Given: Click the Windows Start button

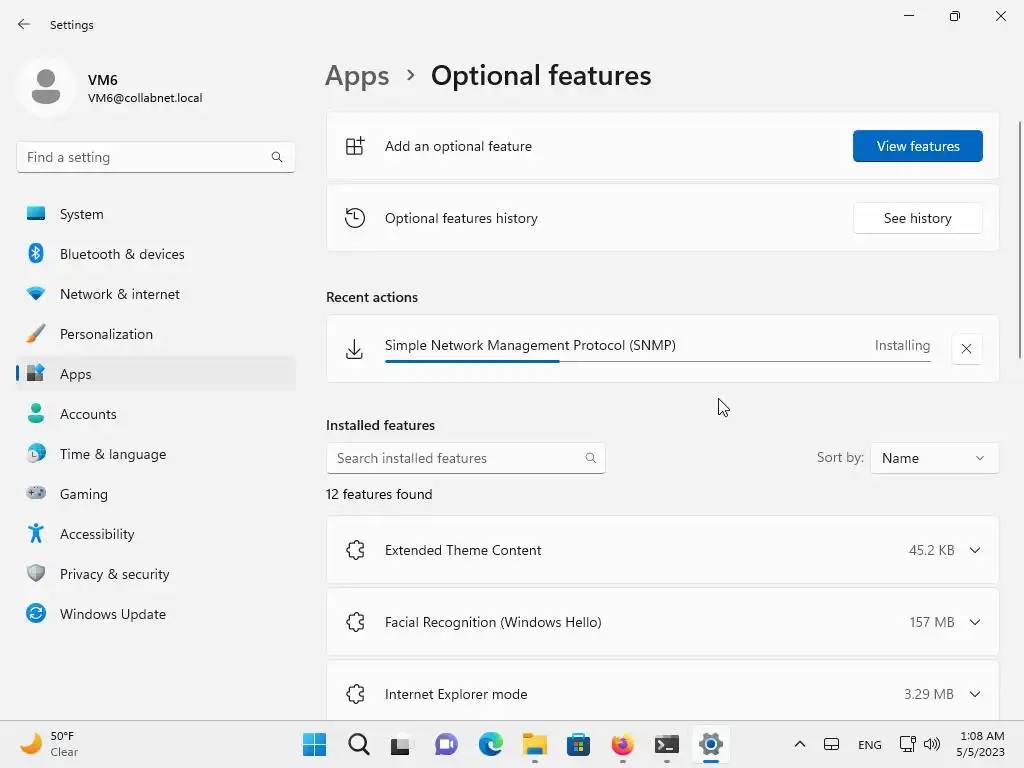Looking at the screenshot, I should coord(314,745).
